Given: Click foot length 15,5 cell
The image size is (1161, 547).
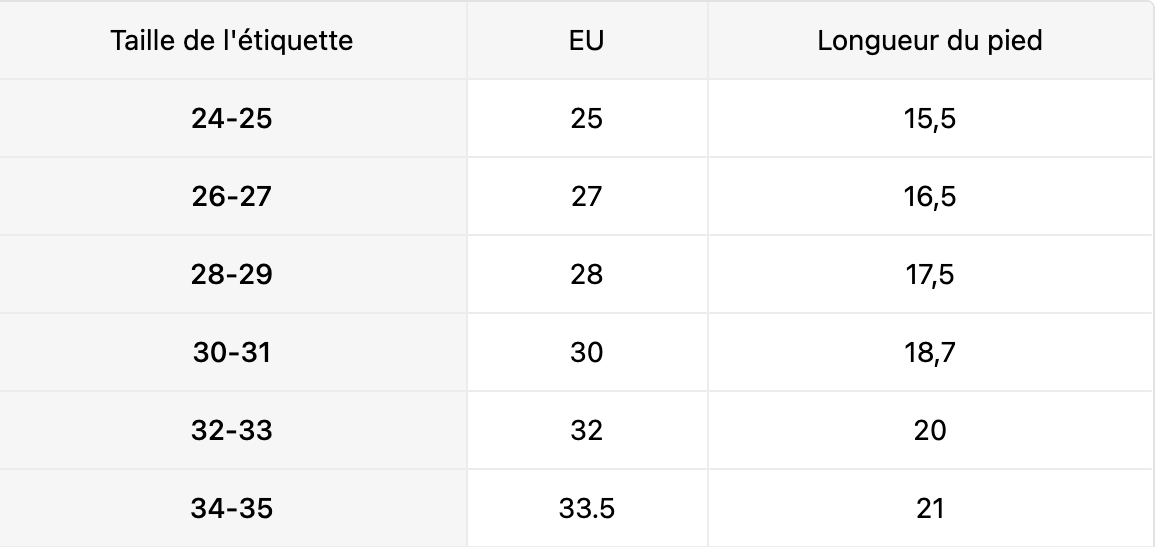Looking at the screenshot, I should (x=930, y=118).
